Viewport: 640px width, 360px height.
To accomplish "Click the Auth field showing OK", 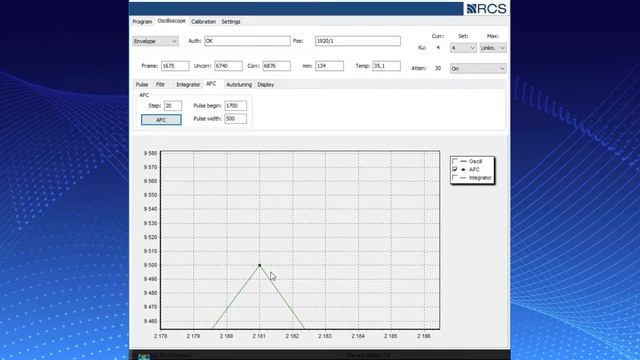I will 247,41.
